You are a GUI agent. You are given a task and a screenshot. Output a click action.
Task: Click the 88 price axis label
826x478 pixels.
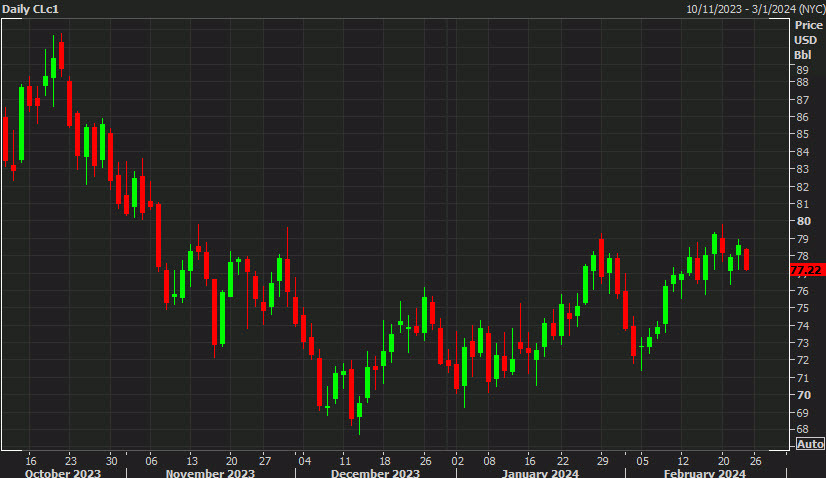(x=802, y=82)
